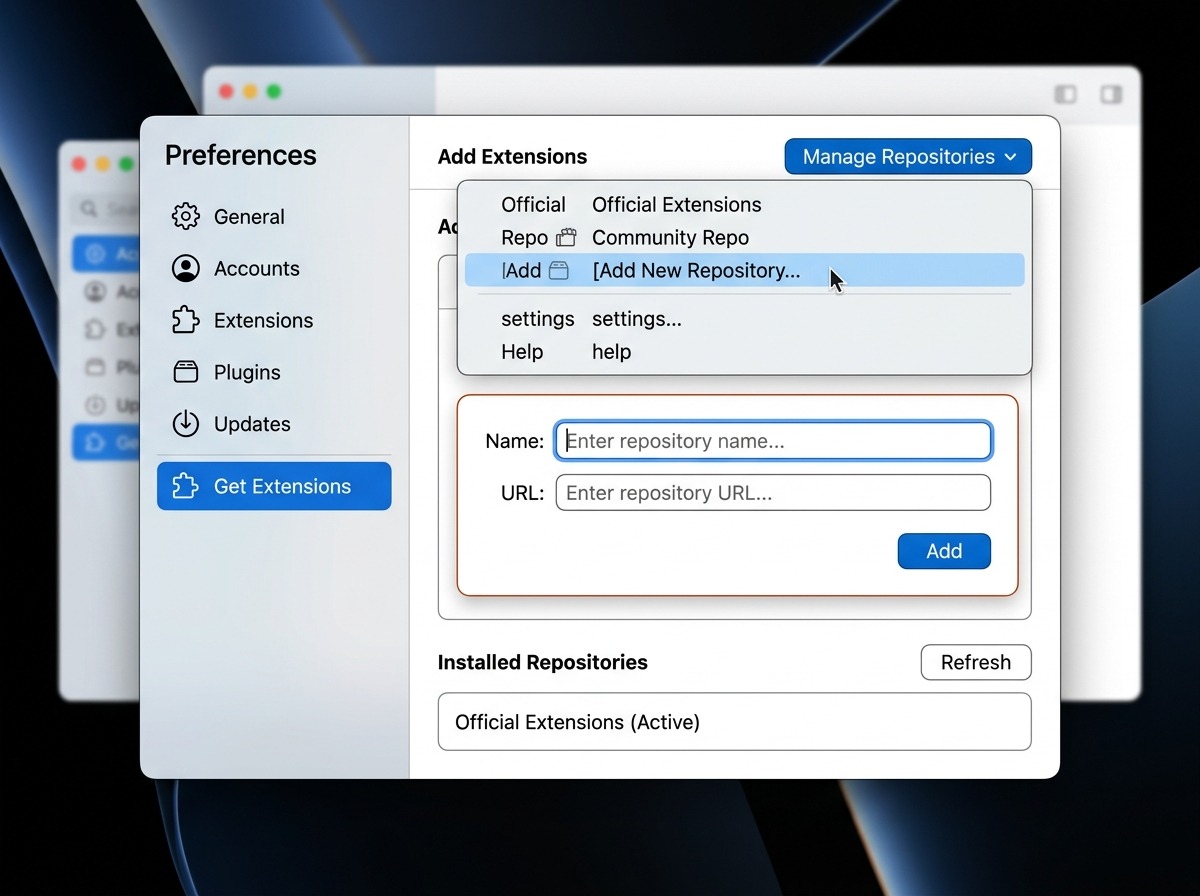Select Get Extensions in sidebar
The width and height of the screenshot is (1200, 896).
pos(274,486)
